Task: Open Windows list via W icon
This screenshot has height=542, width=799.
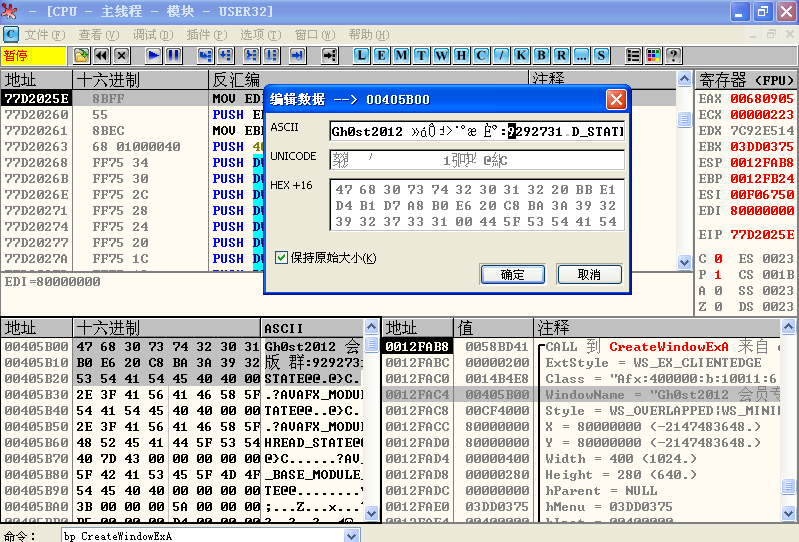Action: (441, 55)
